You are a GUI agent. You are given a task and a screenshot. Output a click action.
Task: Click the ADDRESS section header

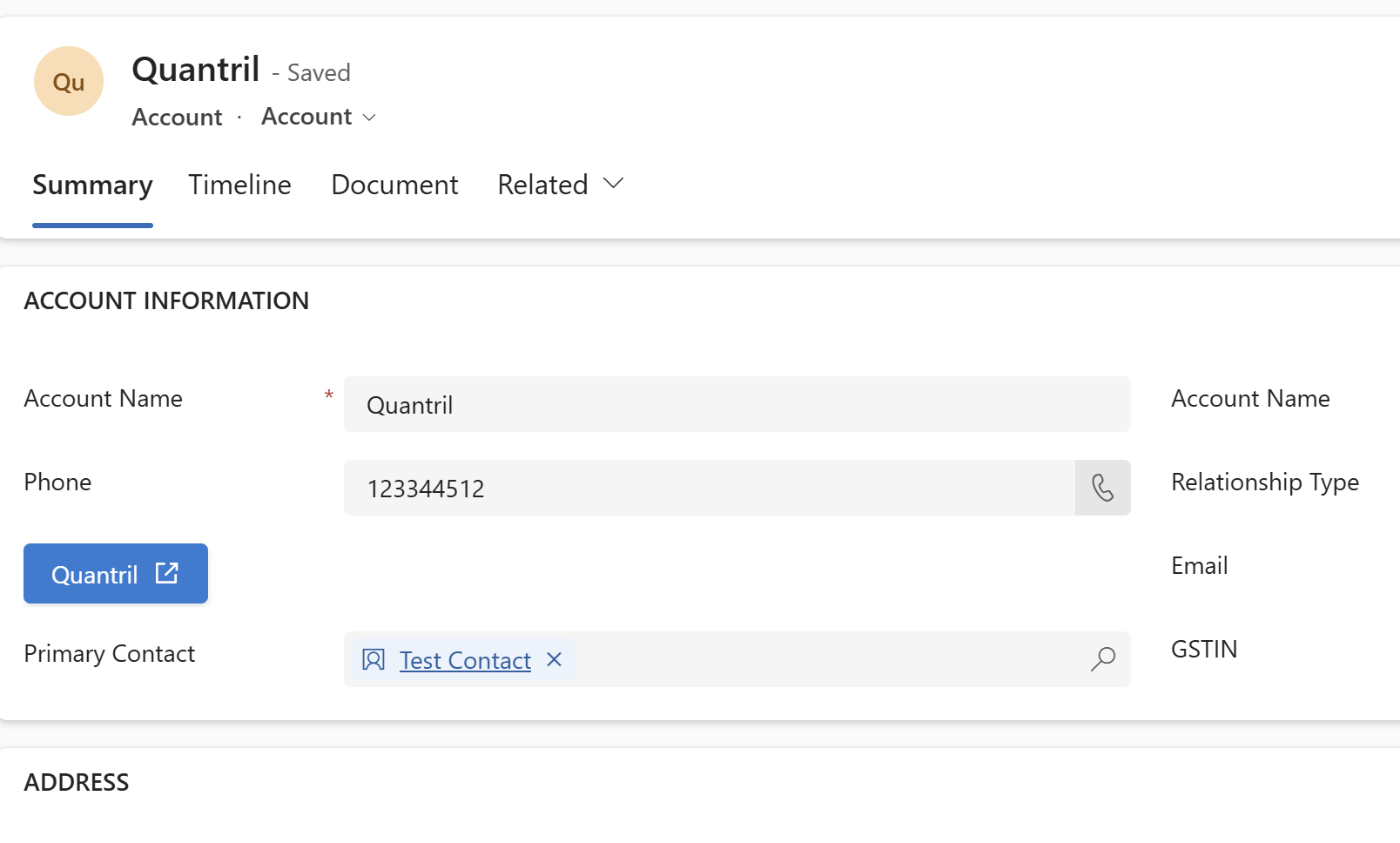[x=77, y=782]
